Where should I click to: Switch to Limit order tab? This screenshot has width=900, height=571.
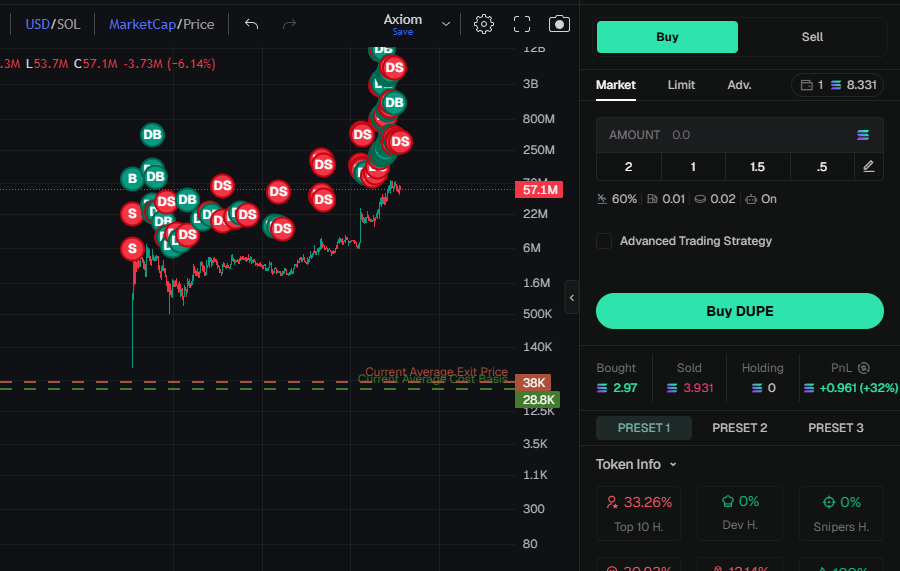point(681,85)
